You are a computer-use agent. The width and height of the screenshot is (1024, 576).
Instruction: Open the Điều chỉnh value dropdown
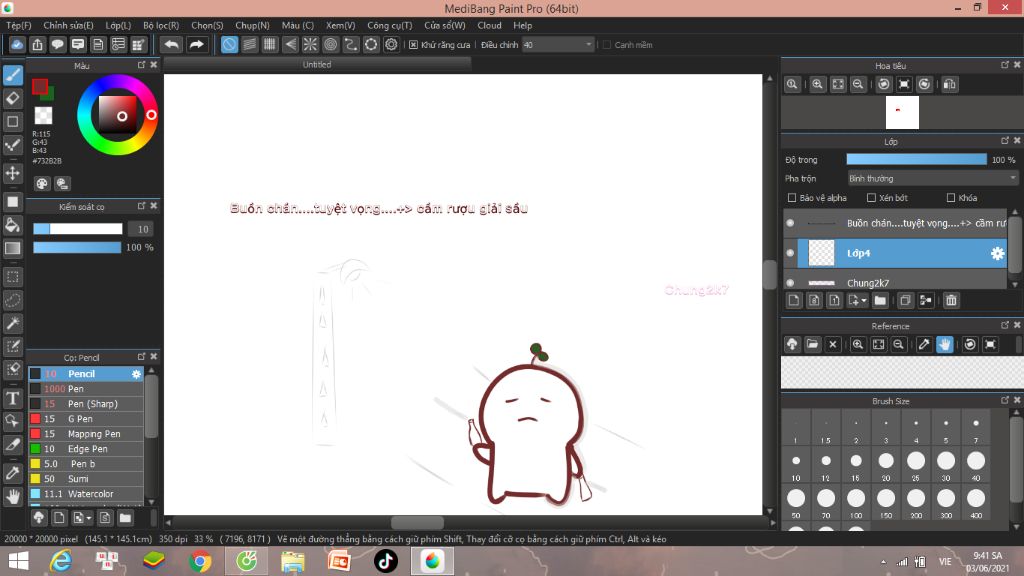(x=558, y=45)
